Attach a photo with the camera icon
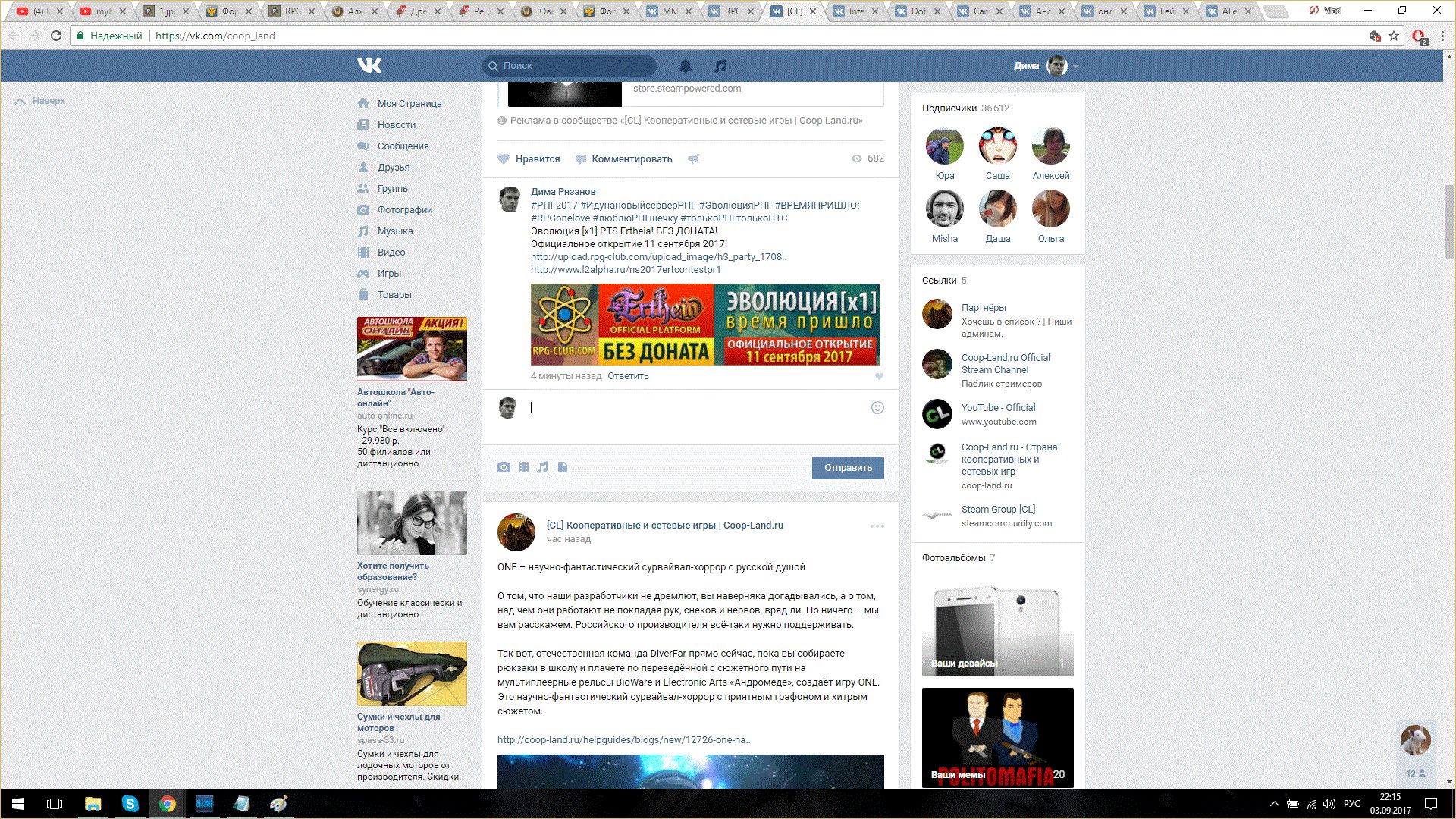Image resolution: width=1456 pixels, height=819 pixels. point(504,467)
